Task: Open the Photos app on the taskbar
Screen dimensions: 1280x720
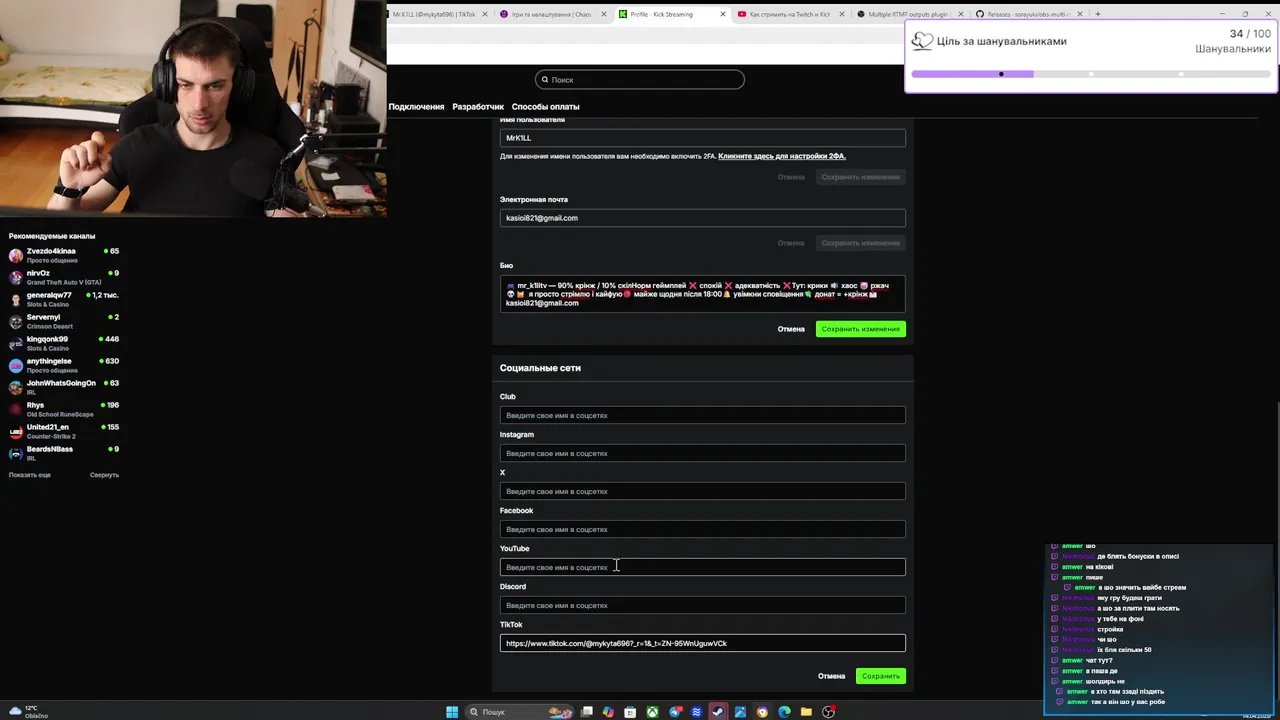Action: (740, 712)
